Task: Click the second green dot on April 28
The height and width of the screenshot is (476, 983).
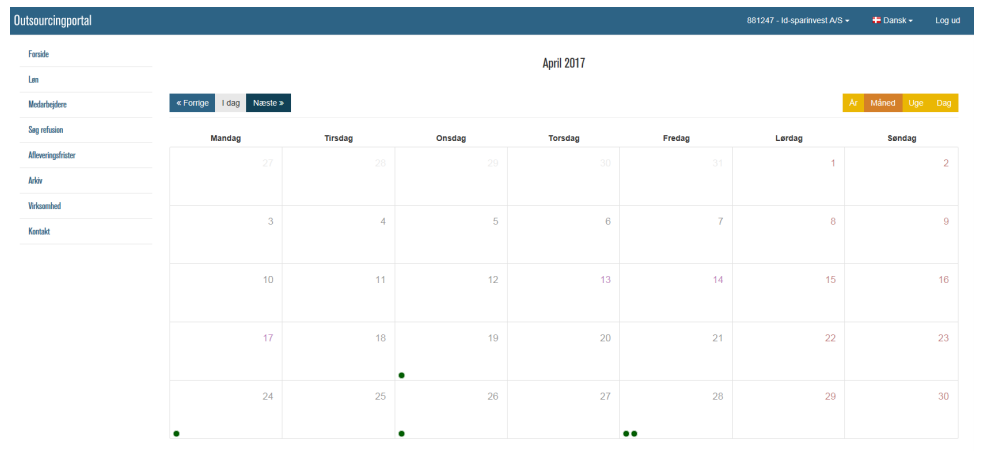Action: 634,433
